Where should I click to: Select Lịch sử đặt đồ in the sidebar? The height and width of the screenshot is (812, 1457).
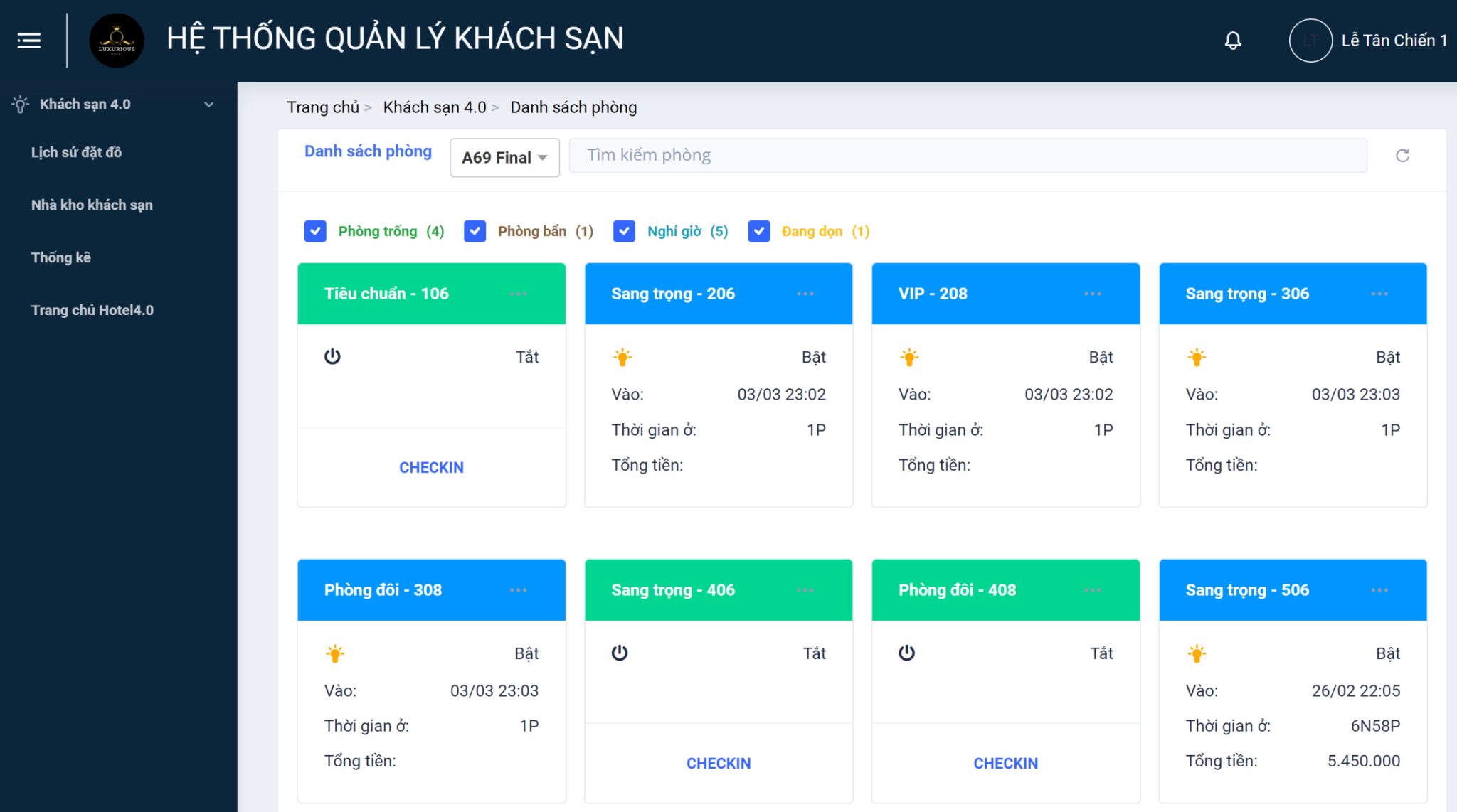coord(76,152)
